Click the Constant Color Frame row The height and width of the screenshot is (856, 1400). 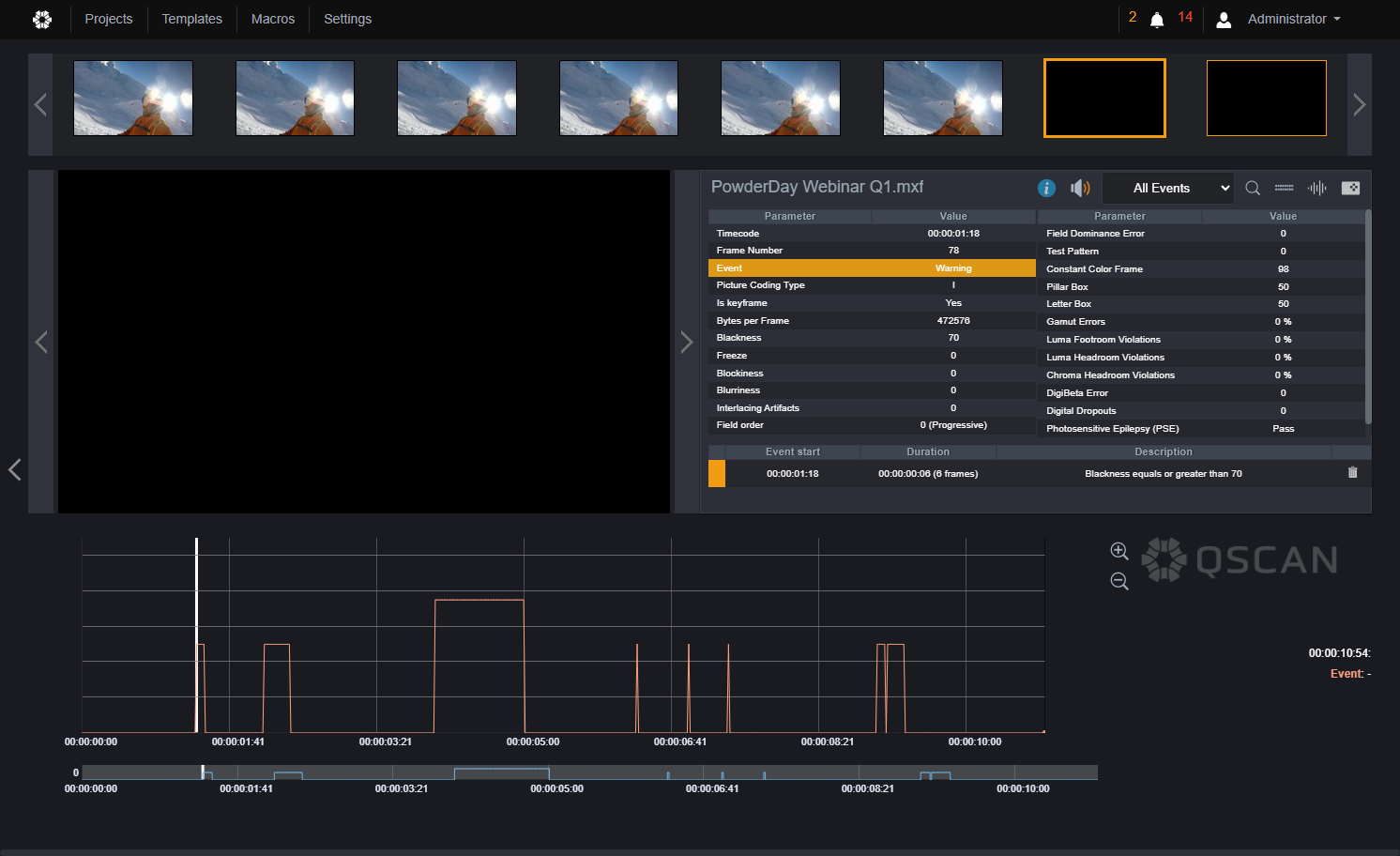pos(1201,269)
